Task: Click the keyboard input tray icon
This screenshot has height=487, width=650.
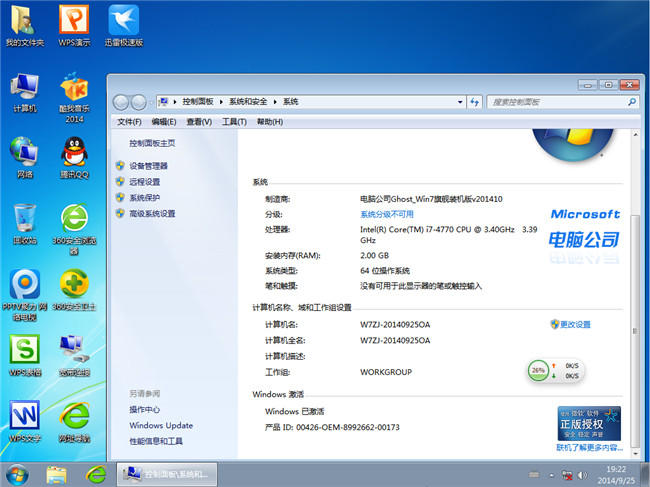Action: [x=535, y=475]
